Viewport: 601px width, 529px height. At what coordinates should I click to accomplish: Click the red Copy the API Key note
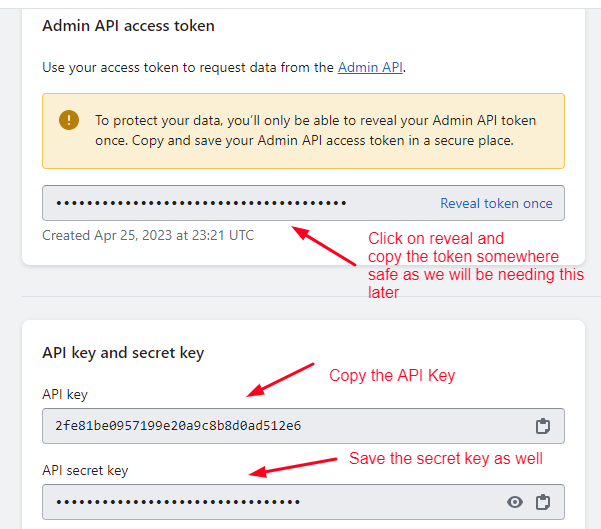[392, 376]
